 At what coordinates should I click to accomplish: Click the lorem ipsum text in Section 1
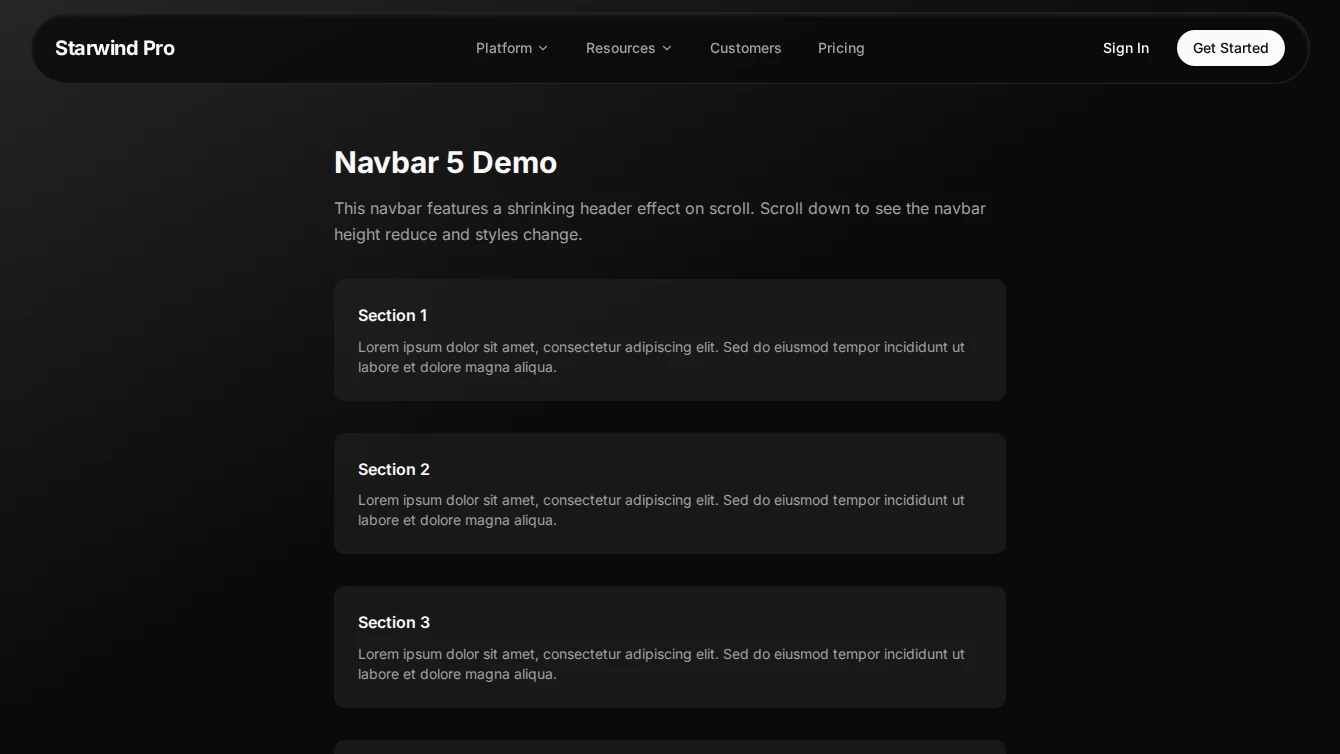(x=660, y=357)
